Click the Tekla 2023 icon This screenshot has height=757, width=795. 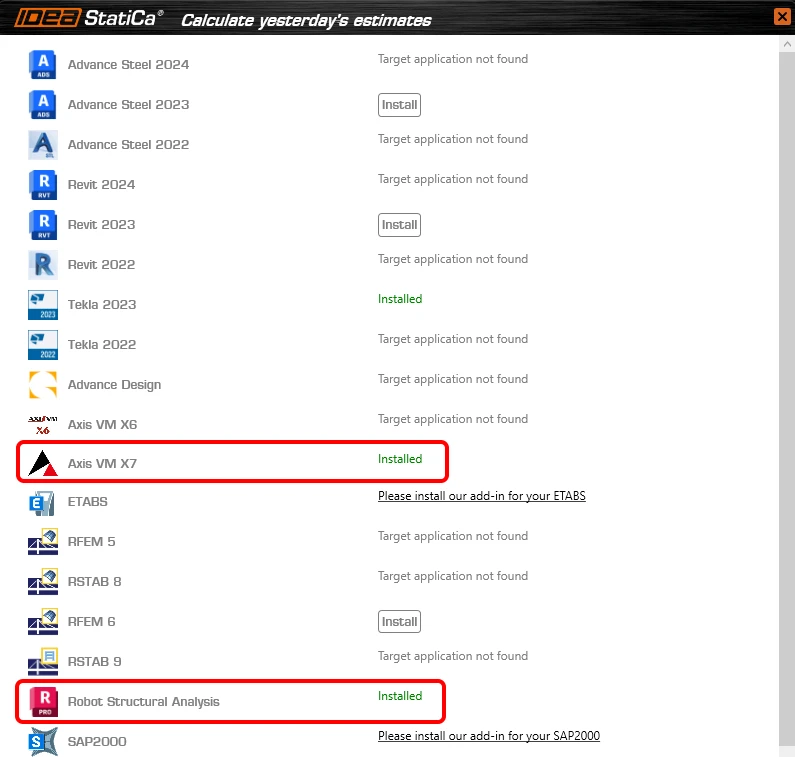click(x=43, y=305)
